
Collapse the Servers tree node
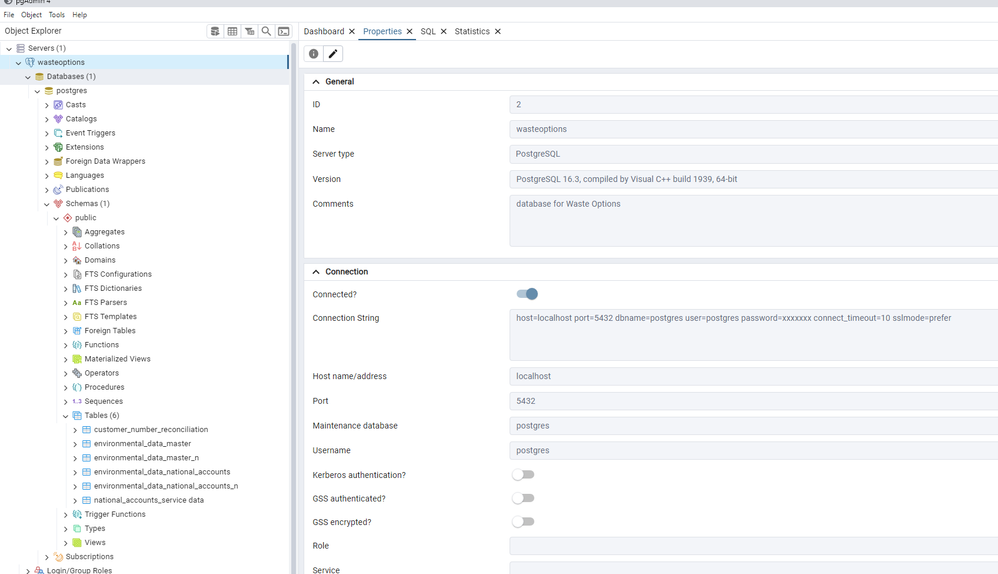pos(9,48)
